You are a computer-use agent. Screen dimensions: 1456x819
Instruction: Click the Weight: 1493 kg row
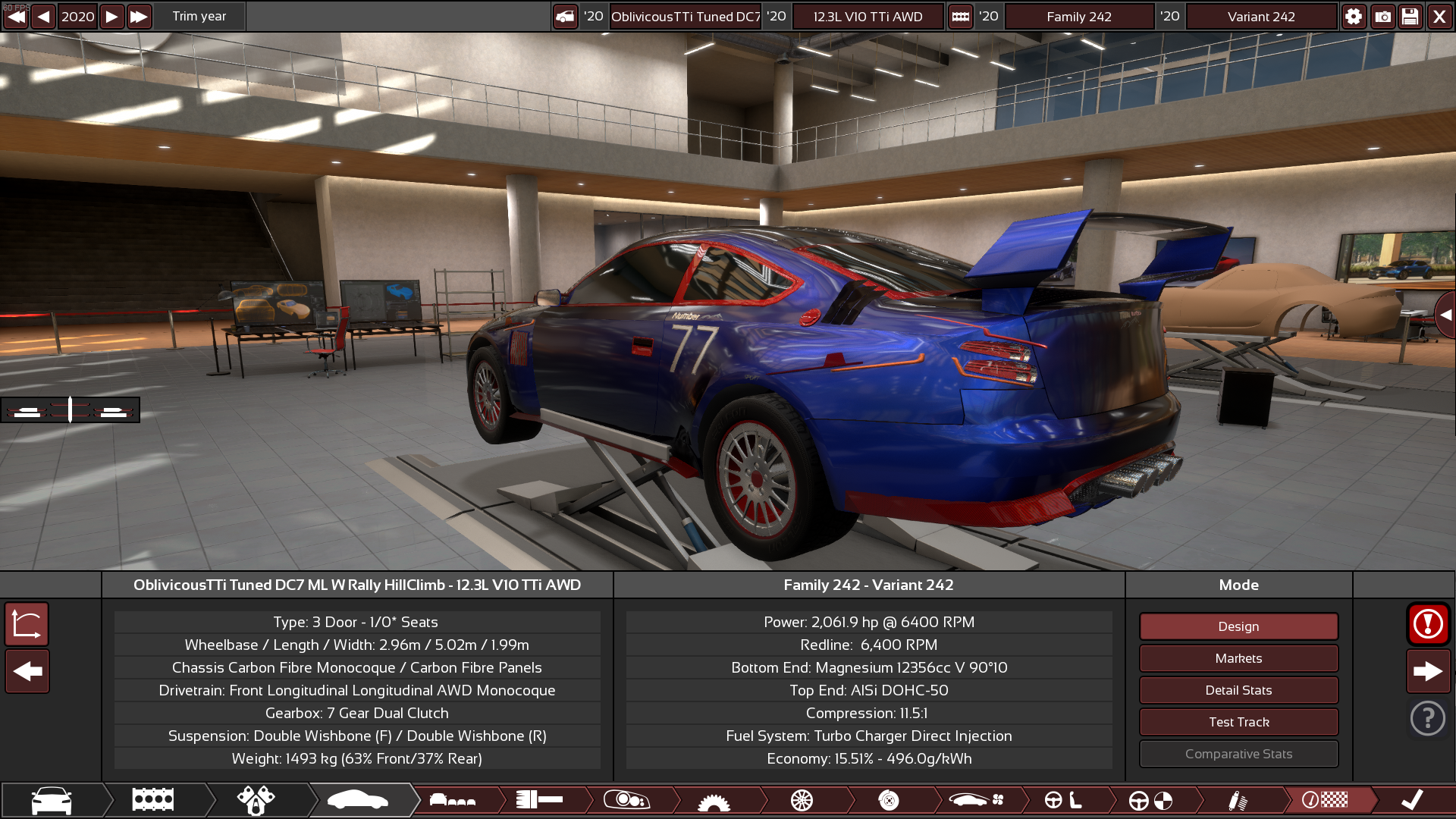pyautogui.click(x=357, y=758)
